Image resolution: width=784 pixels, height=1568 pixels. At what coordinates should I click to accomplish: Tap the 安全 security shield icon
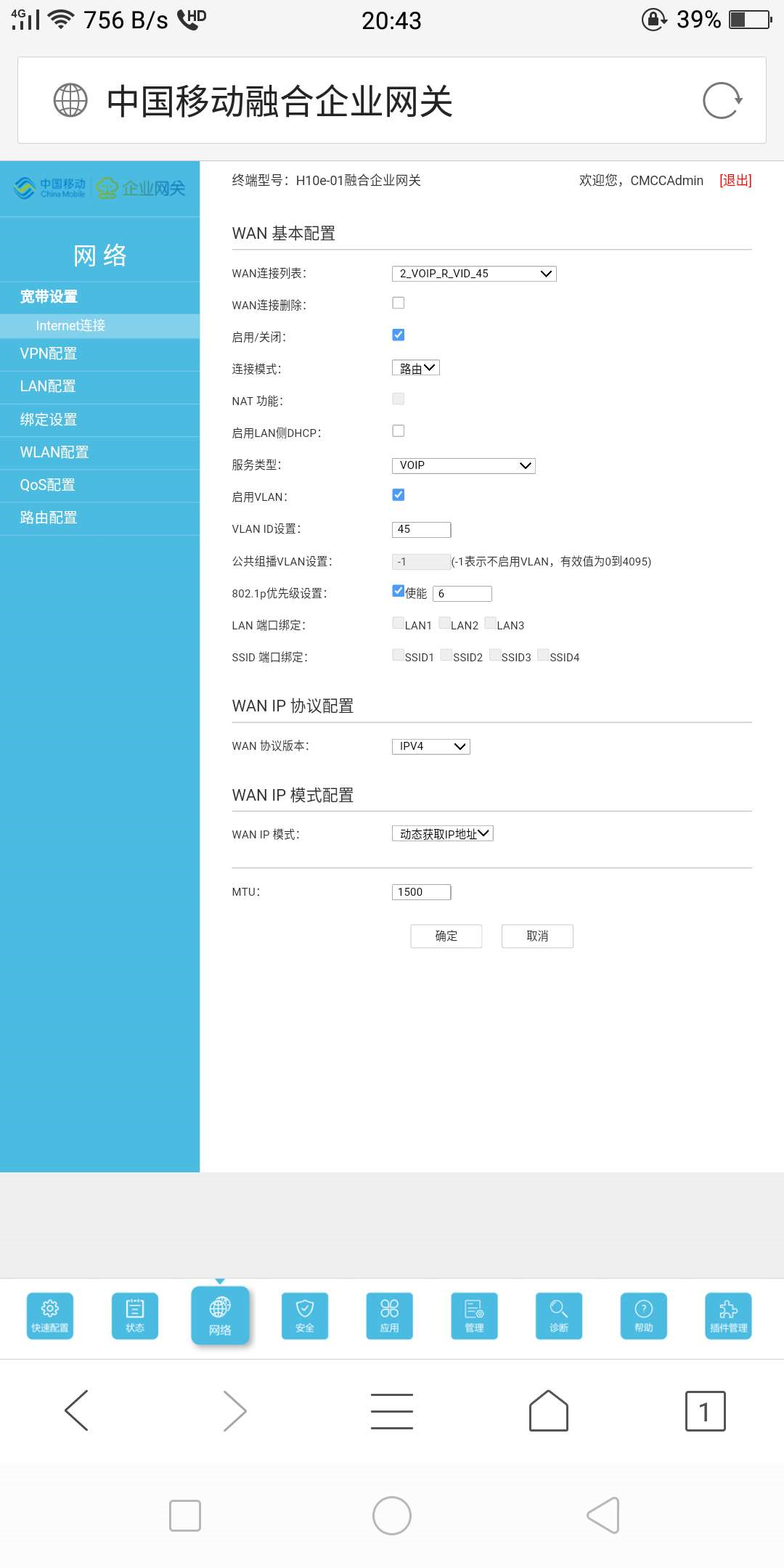305,1315
